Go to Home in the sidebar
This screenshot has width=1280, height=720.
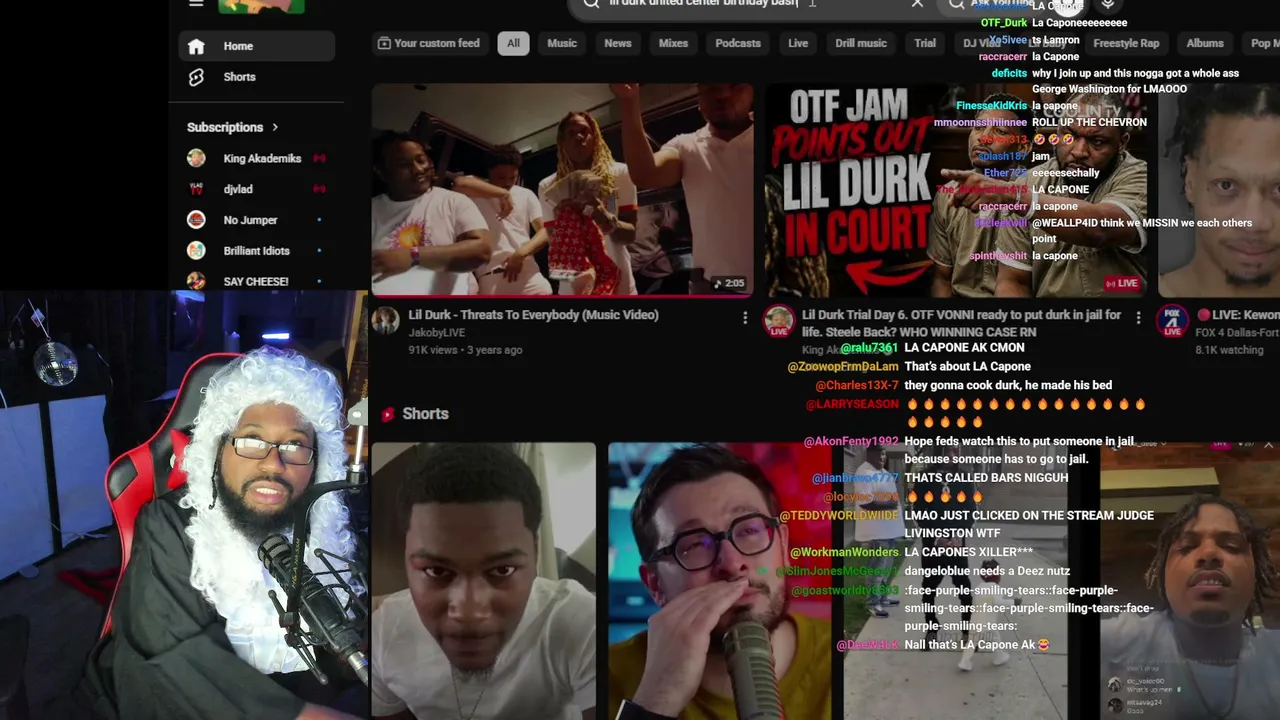coord(257,46)
